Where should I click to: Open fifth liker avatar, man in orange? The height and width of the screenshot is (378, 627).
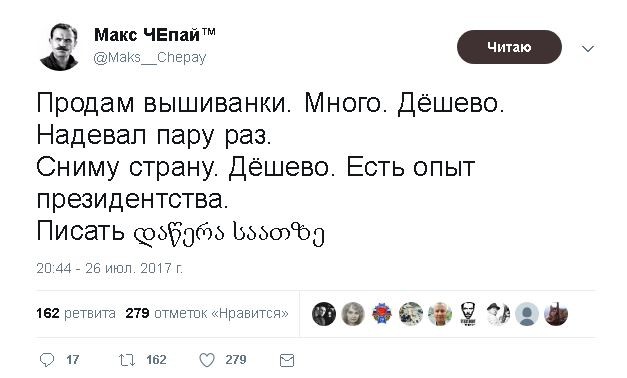point(440,314)
